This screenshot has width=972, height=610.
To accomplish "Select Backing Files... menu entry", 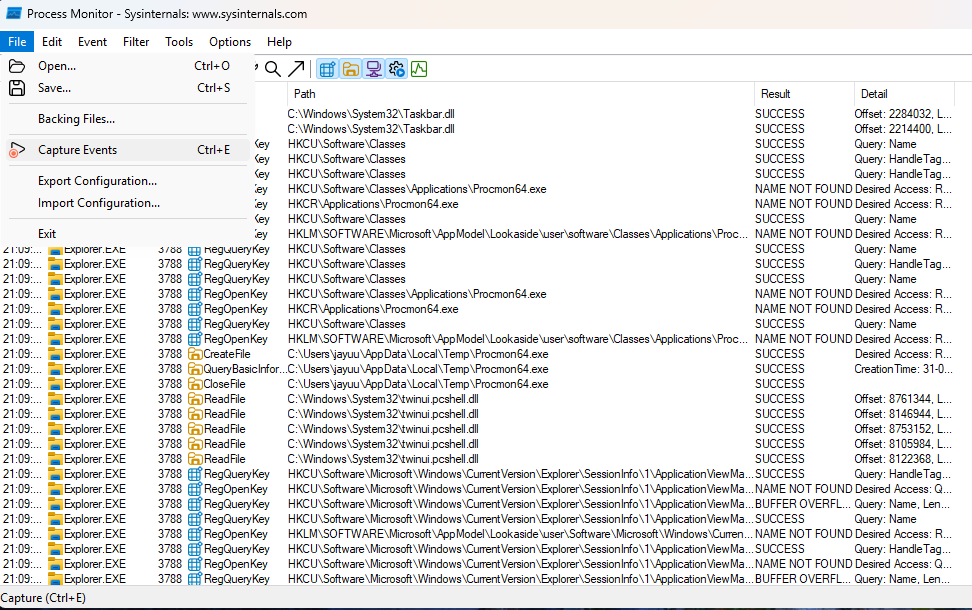I will 127,119.
